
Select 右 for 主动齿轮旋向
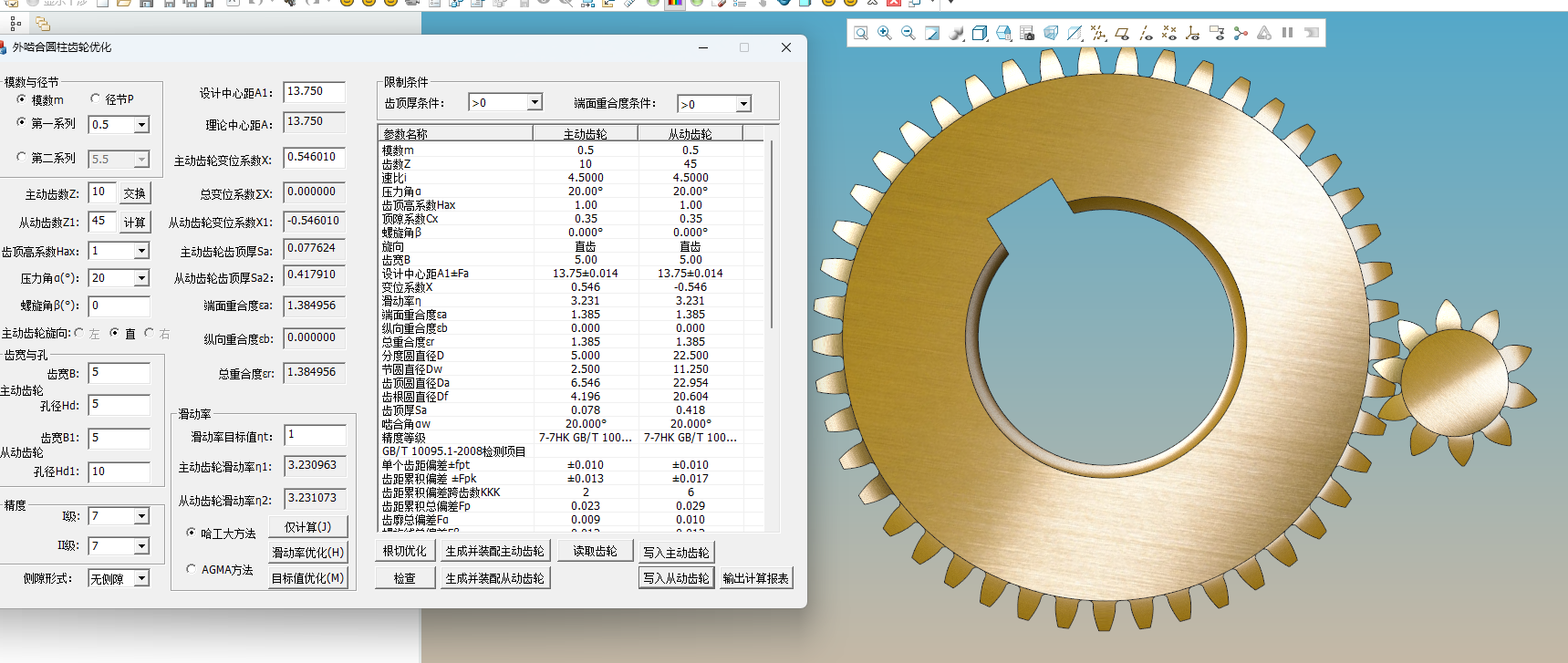coord(149,333)
